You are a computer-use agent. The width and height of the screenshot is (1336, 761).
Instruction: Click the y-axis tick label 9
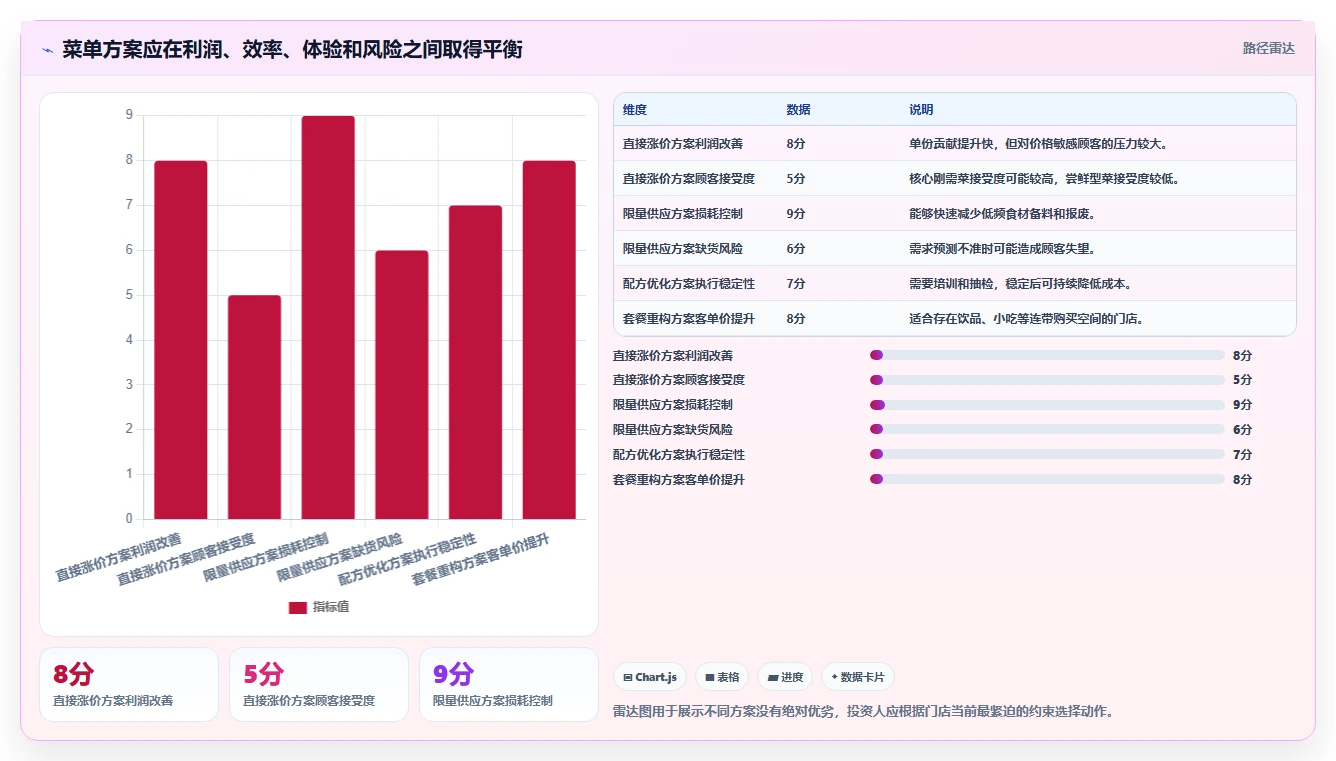click(129, 115)
